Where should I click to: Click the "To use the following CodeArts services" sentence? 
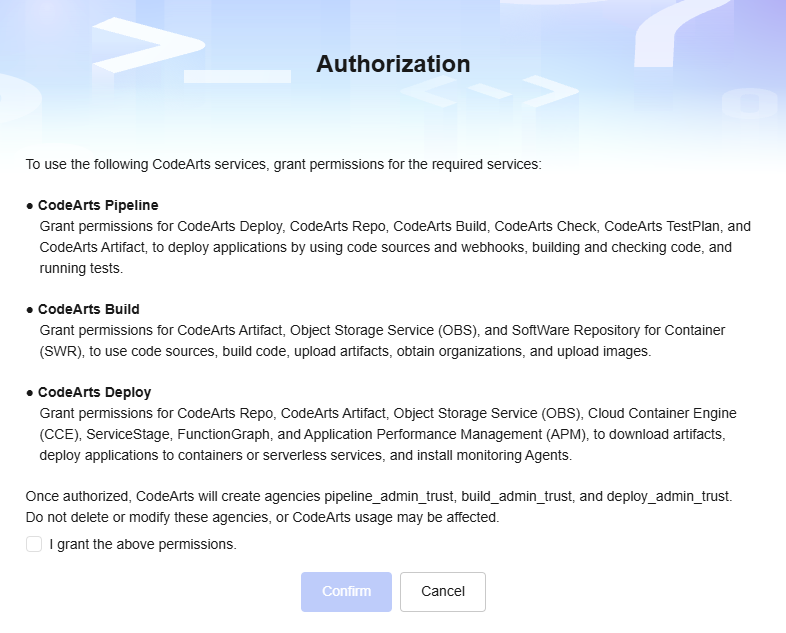click(283, 163)
